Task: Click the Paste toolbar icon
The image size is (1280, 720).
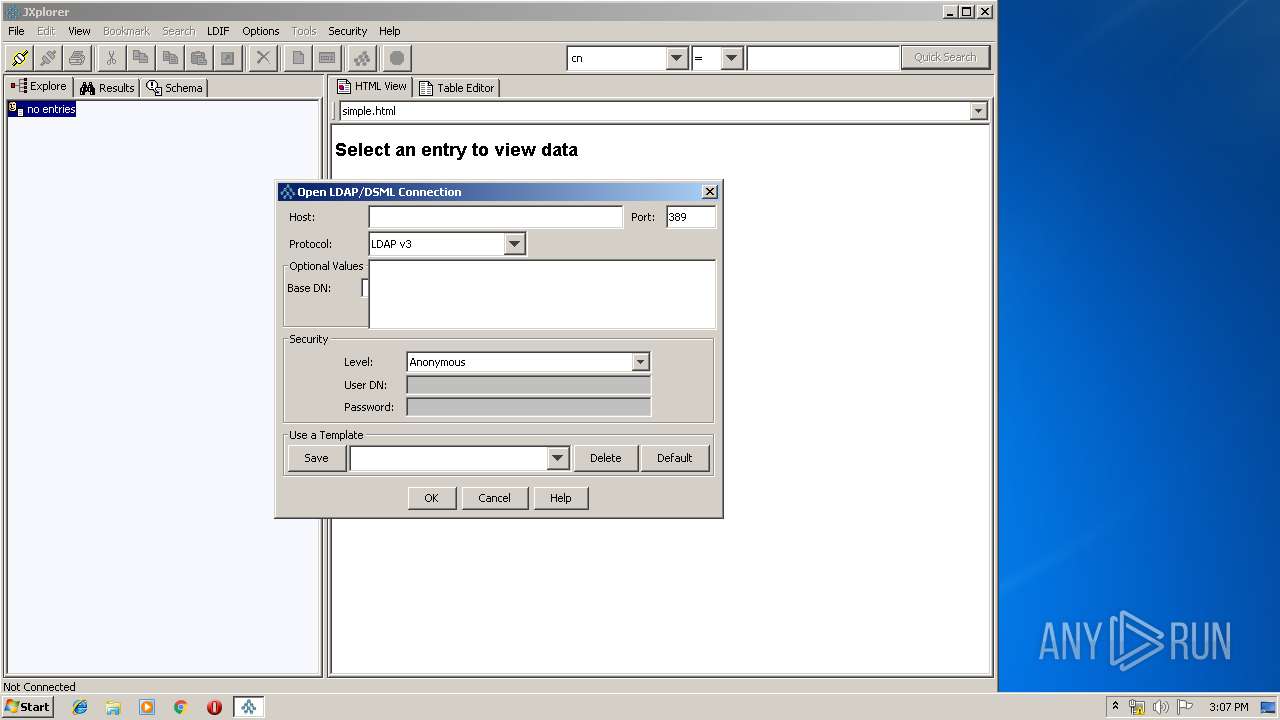Action: tap(198, 58)
